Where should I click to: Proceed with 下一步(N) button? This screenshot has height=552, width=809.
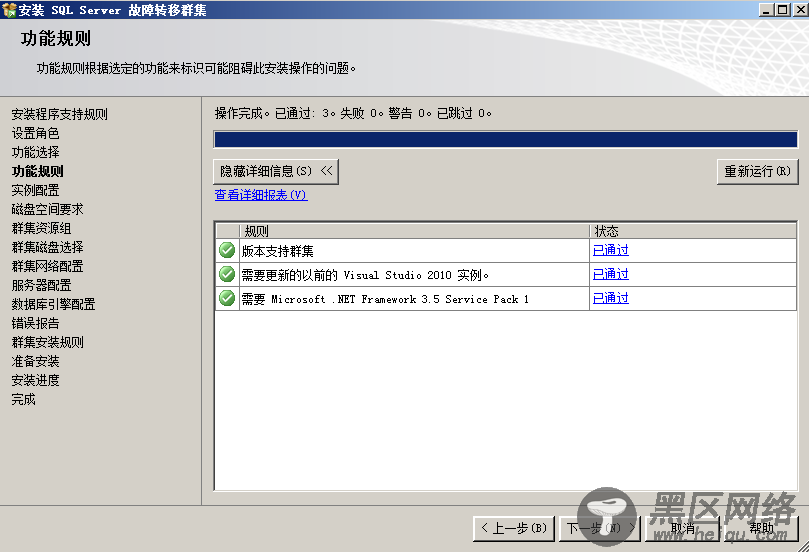point(600,528)
